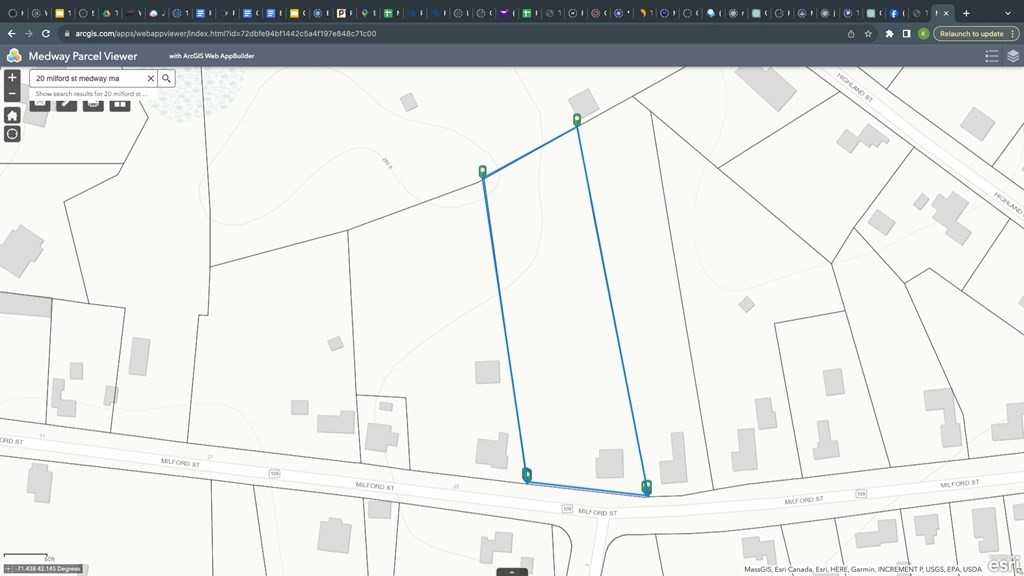
Task: Open the browser Extensions puzzle menu
Action: tap(889, 33)
